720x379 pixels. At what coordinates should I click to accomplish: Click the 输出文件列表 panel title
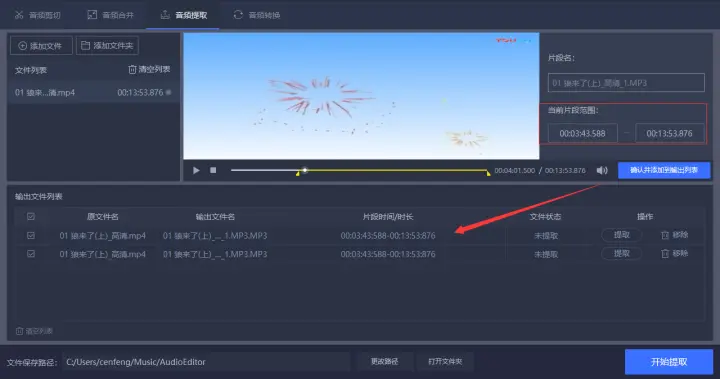[x=39, y=197]
